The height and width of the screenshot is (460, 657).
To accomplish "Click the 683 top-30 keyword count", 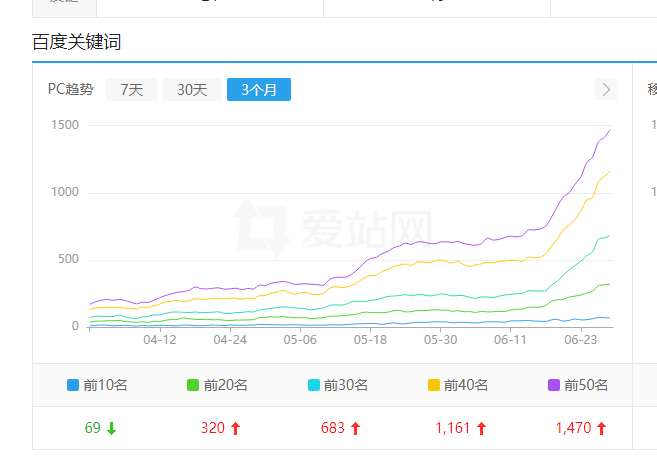I will tap(333, 428).
